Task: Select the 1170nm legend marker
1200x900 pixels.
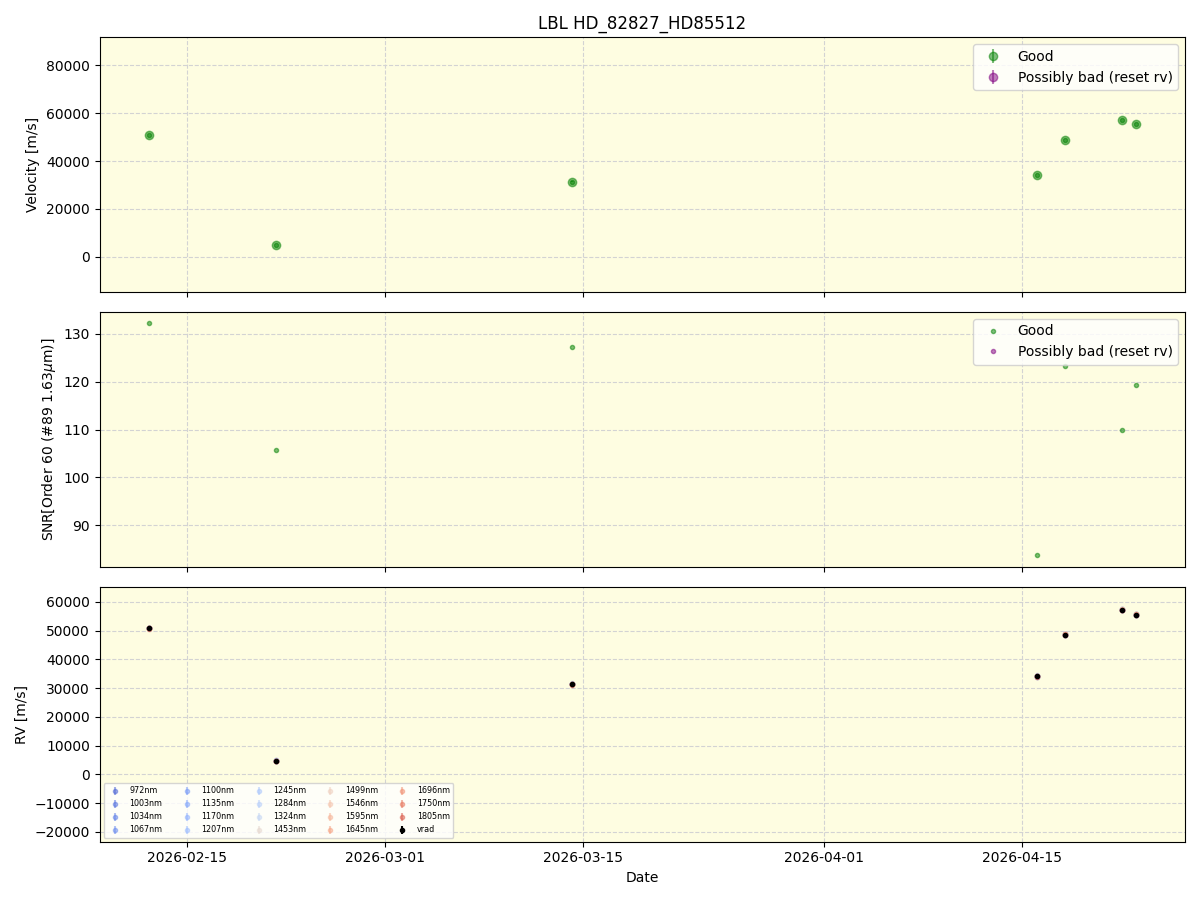Action: pos(187,817)
